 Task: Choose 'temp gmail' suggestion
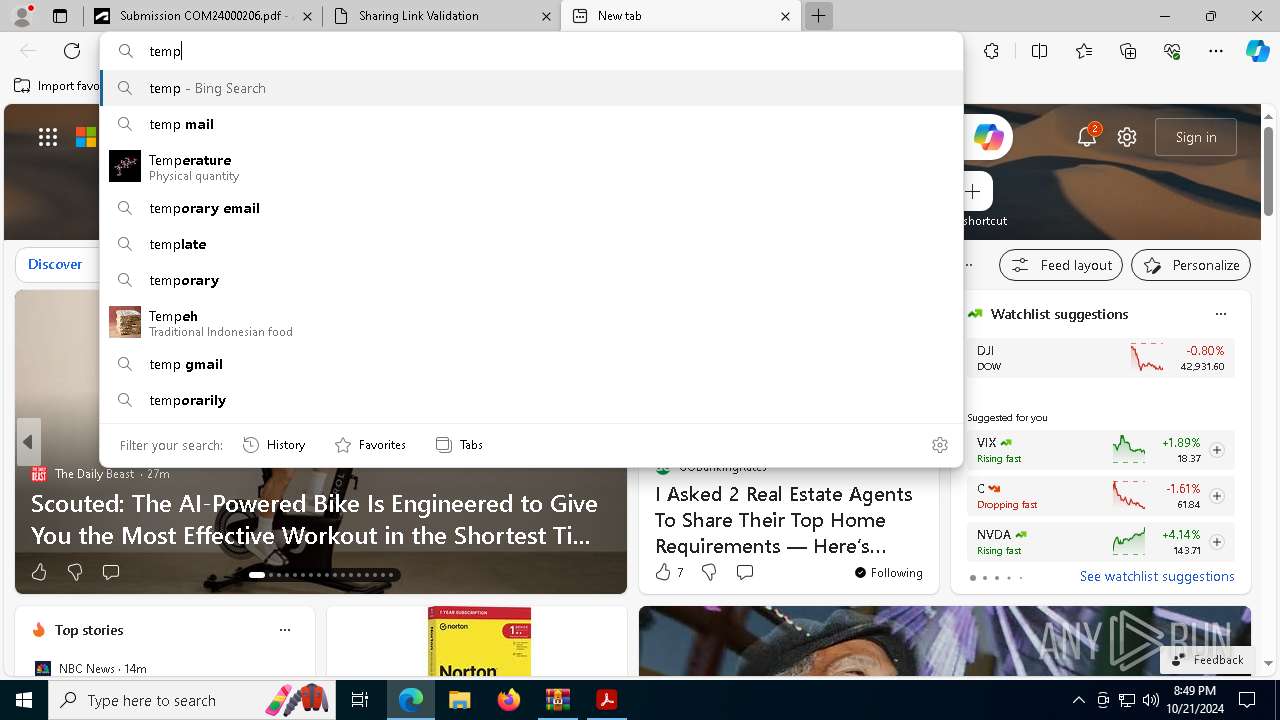[x=531, y=364]
